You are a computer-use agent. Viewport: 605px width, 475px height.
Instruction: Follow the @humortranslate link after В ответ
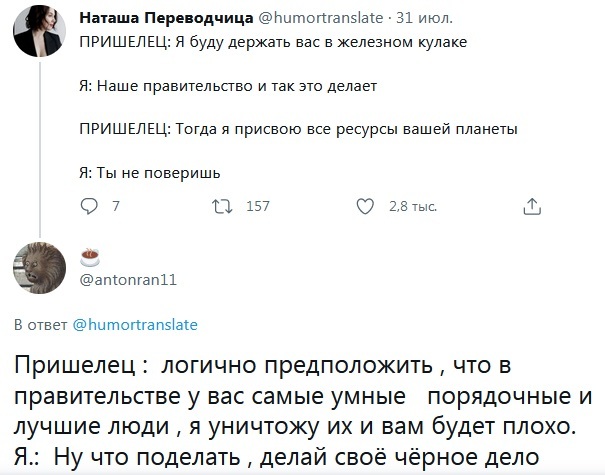pyautogui.click(x=135, y=324)
